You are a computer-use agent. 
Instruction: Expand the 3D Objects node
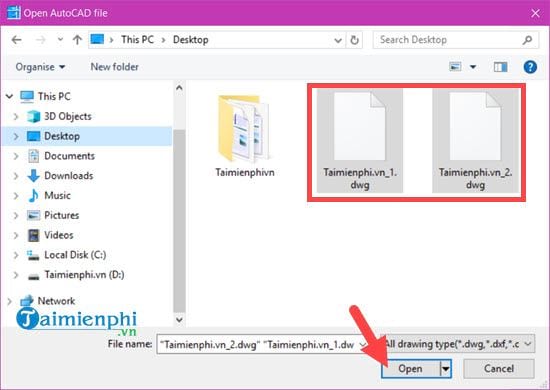click(x=16, y=116)
